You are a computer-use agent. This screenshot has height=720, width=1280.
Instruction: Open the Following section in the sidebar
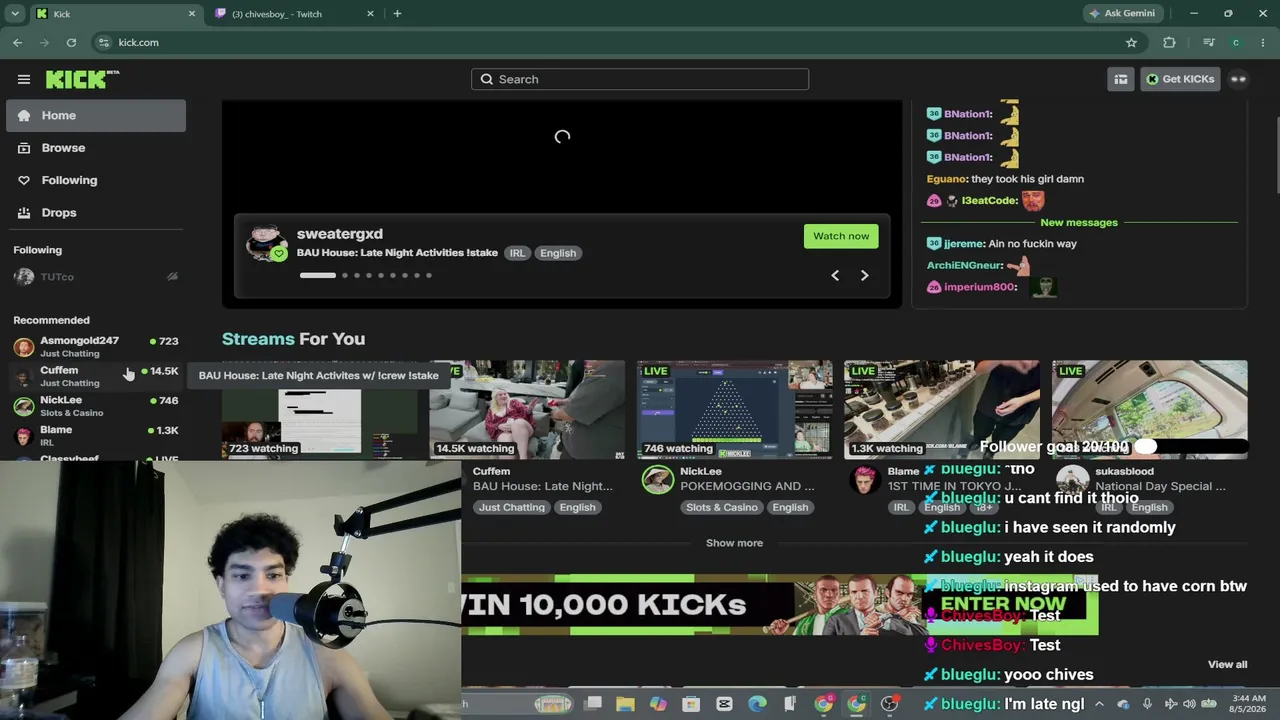[x=96, y=180]
